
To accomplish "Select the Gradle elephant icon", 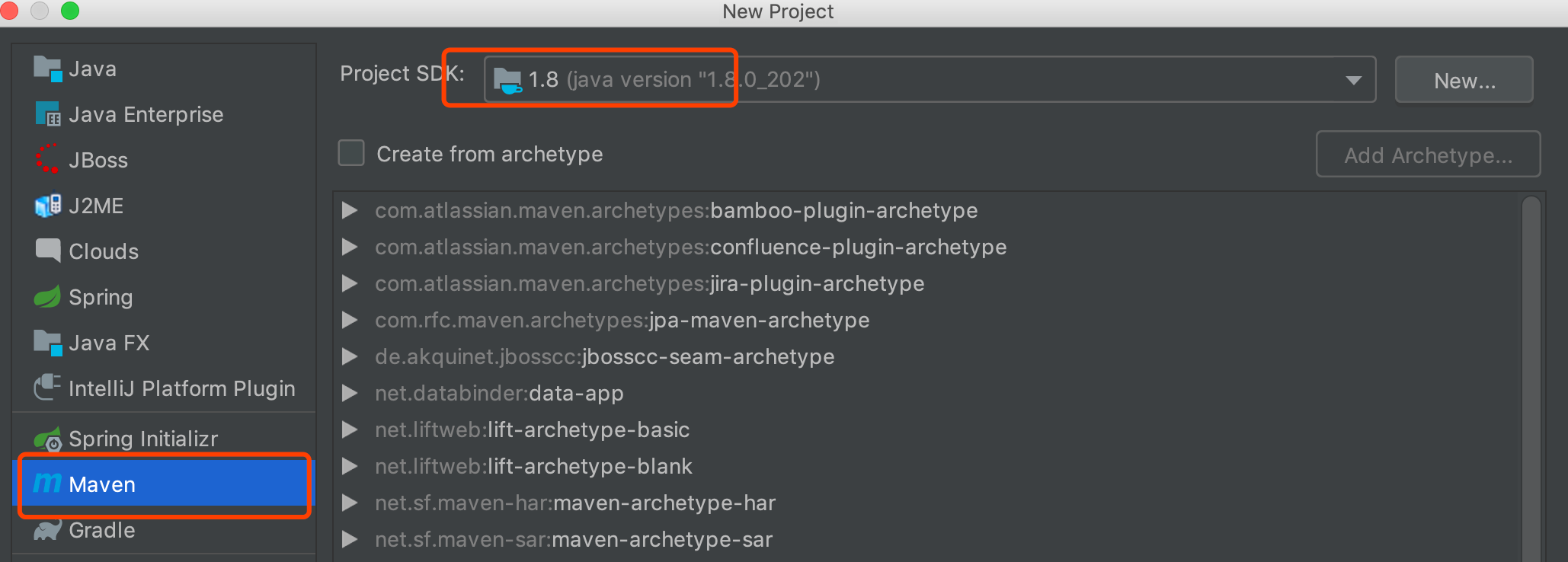I will tap(47, 530).
